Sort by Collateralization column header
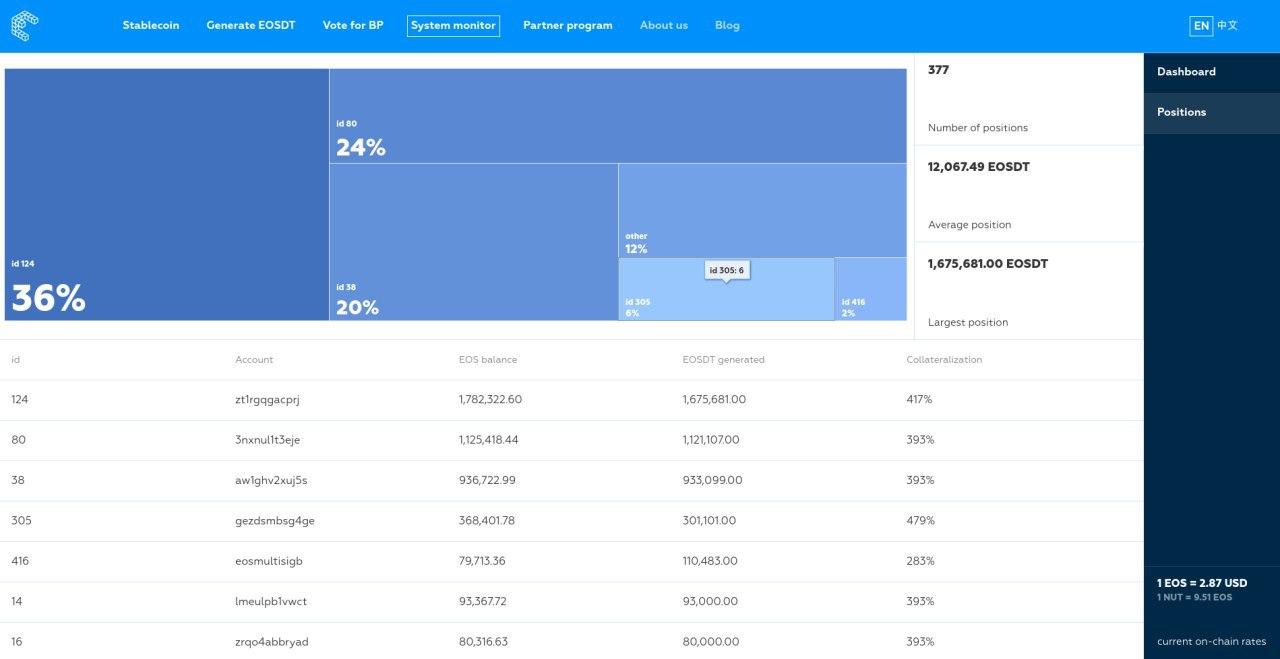This screenshot has height=659, width=1280. click(944, 360)
